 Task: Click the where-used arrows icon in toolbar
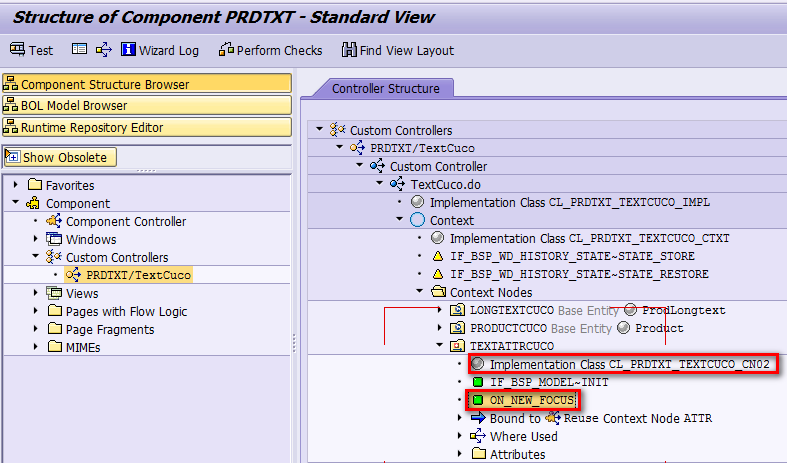[x=104, y=50]
